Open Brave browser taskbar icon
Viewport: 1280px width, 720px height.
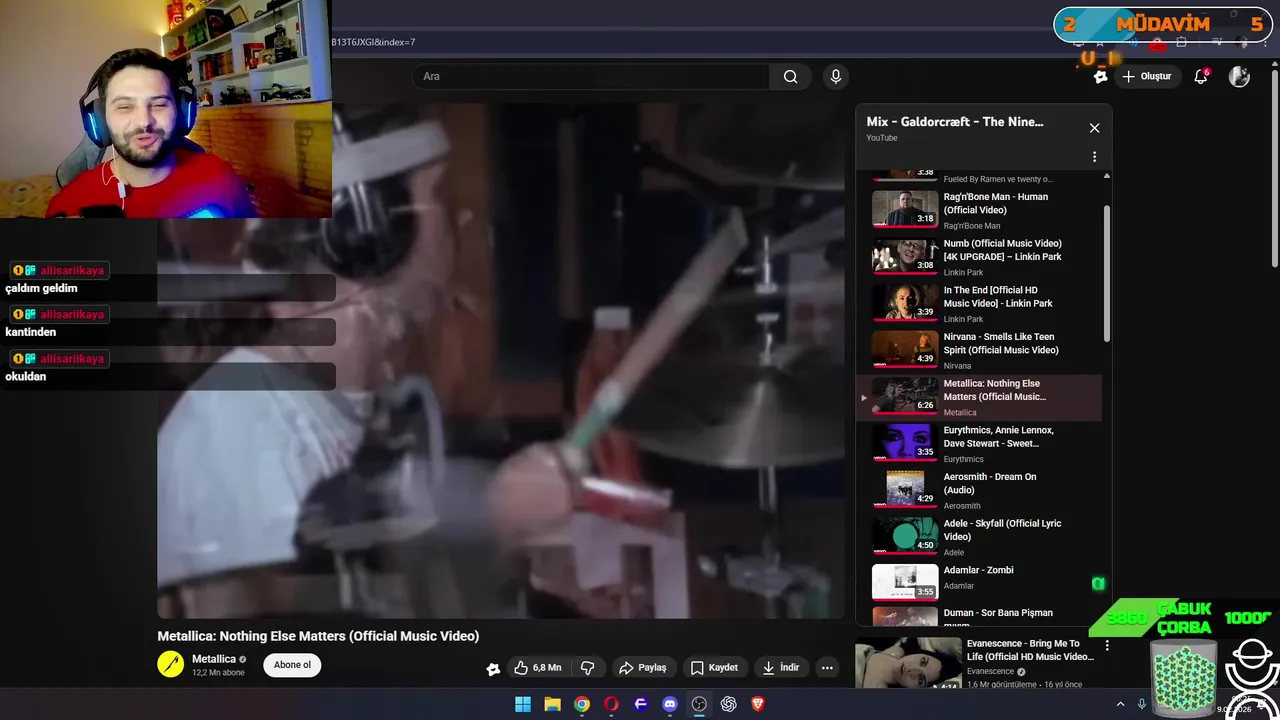(x=758, y=704)
